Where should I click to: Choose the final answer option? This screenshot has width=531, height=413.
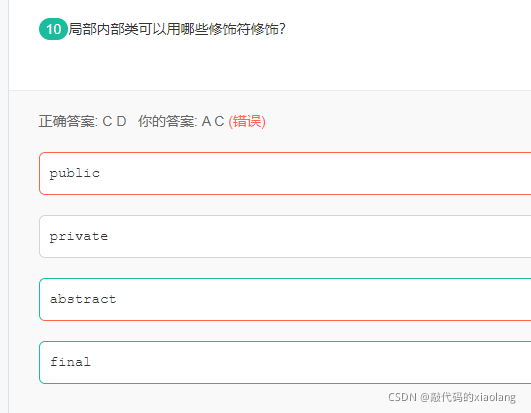285,362
